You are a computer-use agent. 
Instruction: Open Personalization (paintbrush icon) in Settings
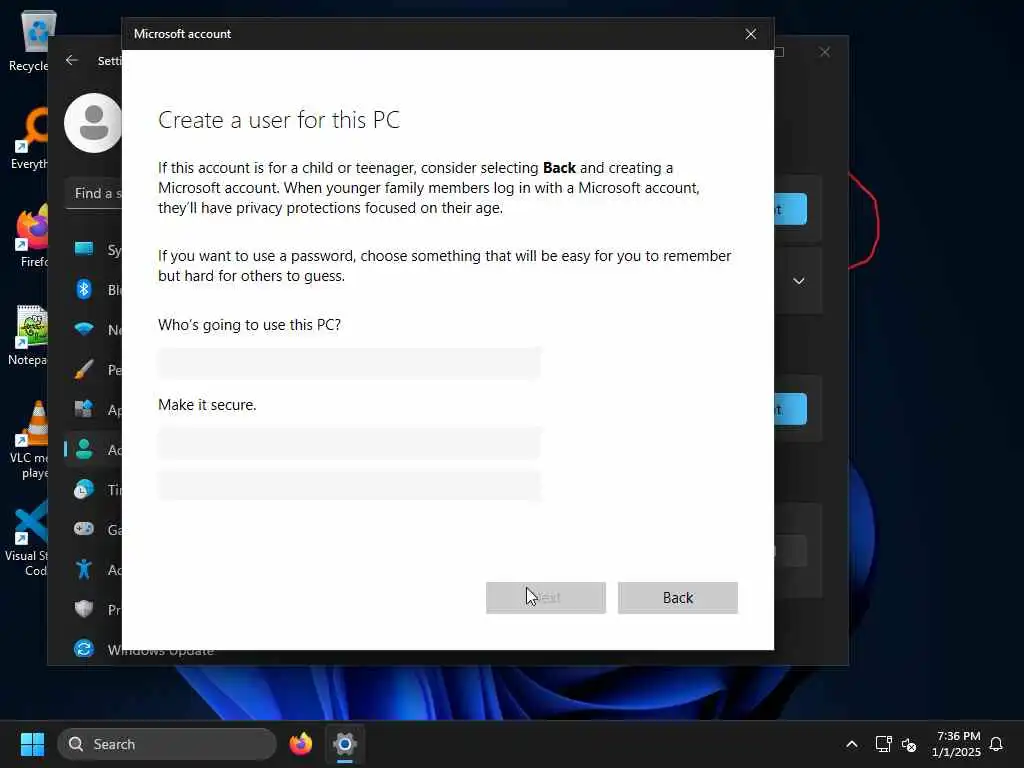tap(93, 370)
